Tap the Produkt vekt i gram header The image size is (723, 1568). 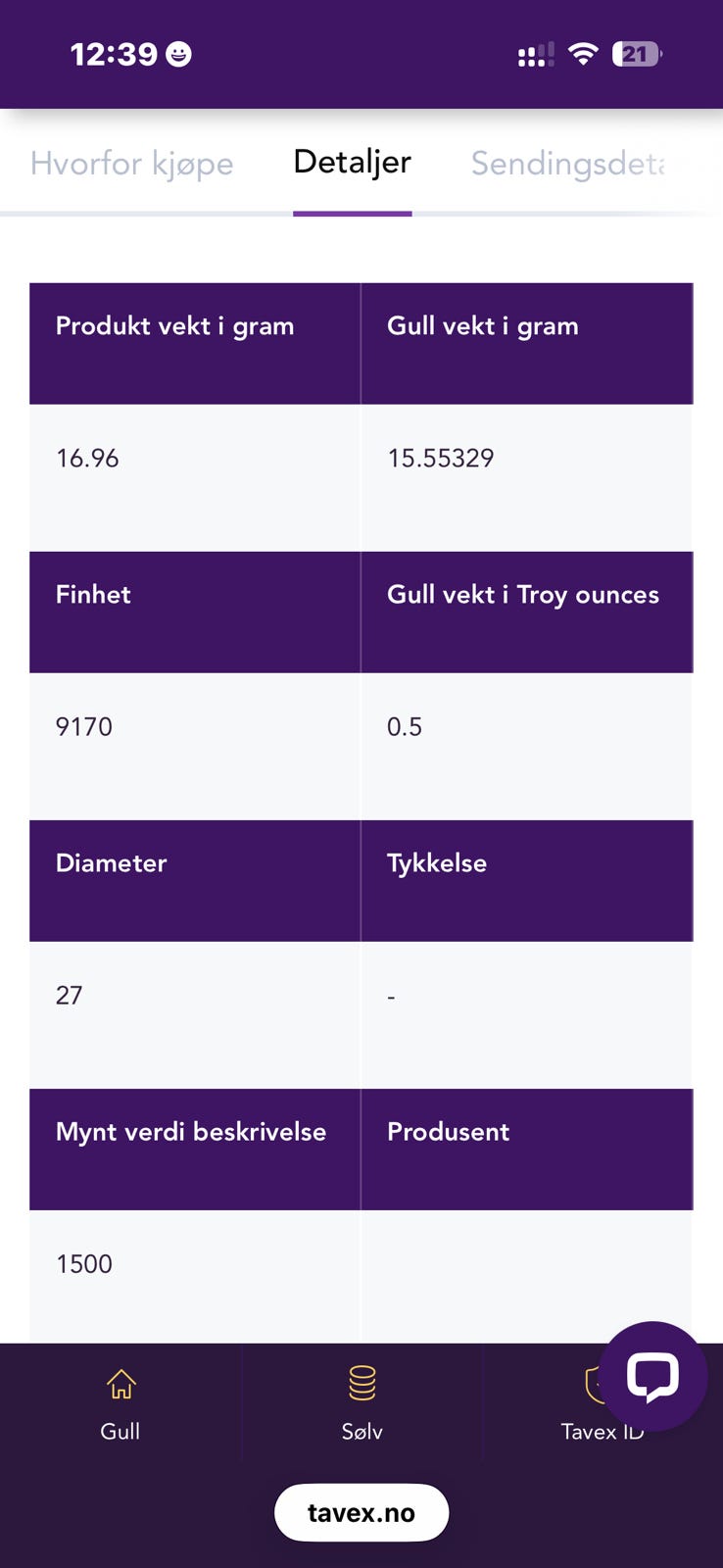(x=195, y=344)
